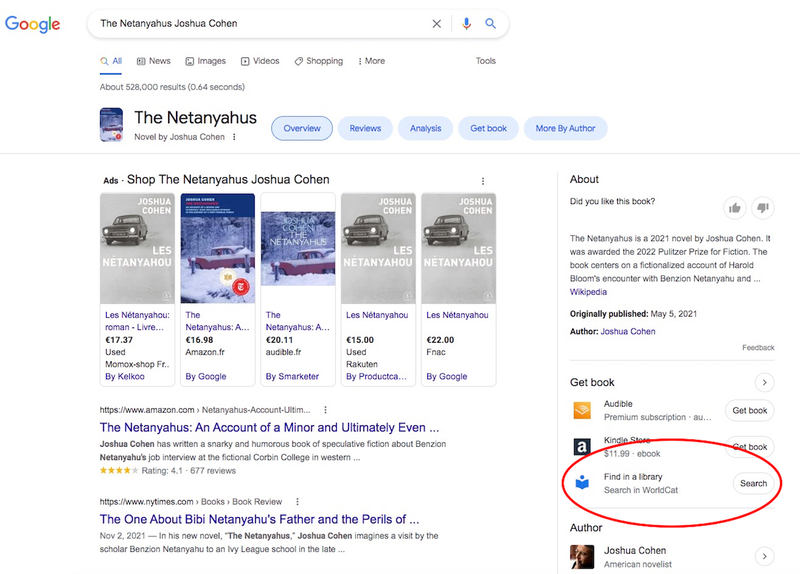Click the thumbs up icon for this book
The height and width of the screenshot is (574, 800).
pos(735,208)
